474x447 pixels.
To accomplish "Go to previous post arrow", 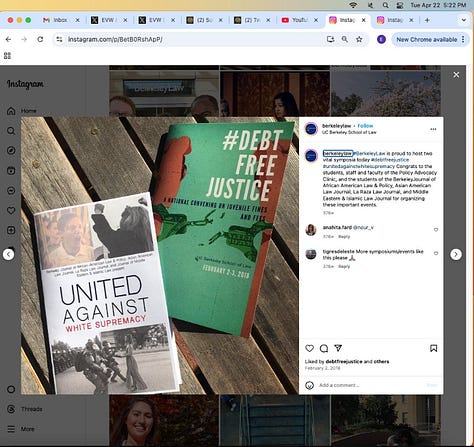I will tap(9, 254).
